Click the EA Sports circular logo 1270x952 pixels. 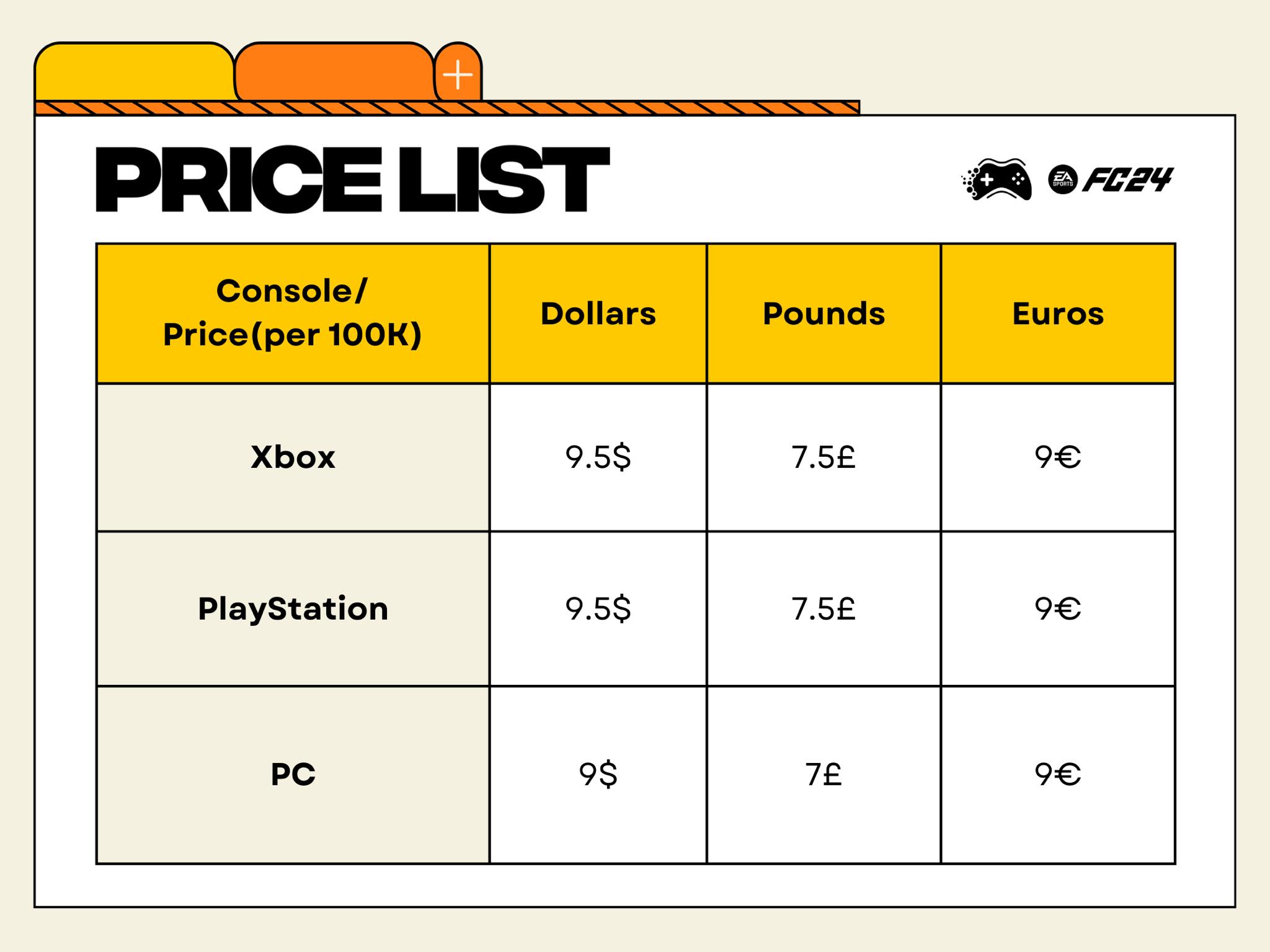click(1063, 180)
